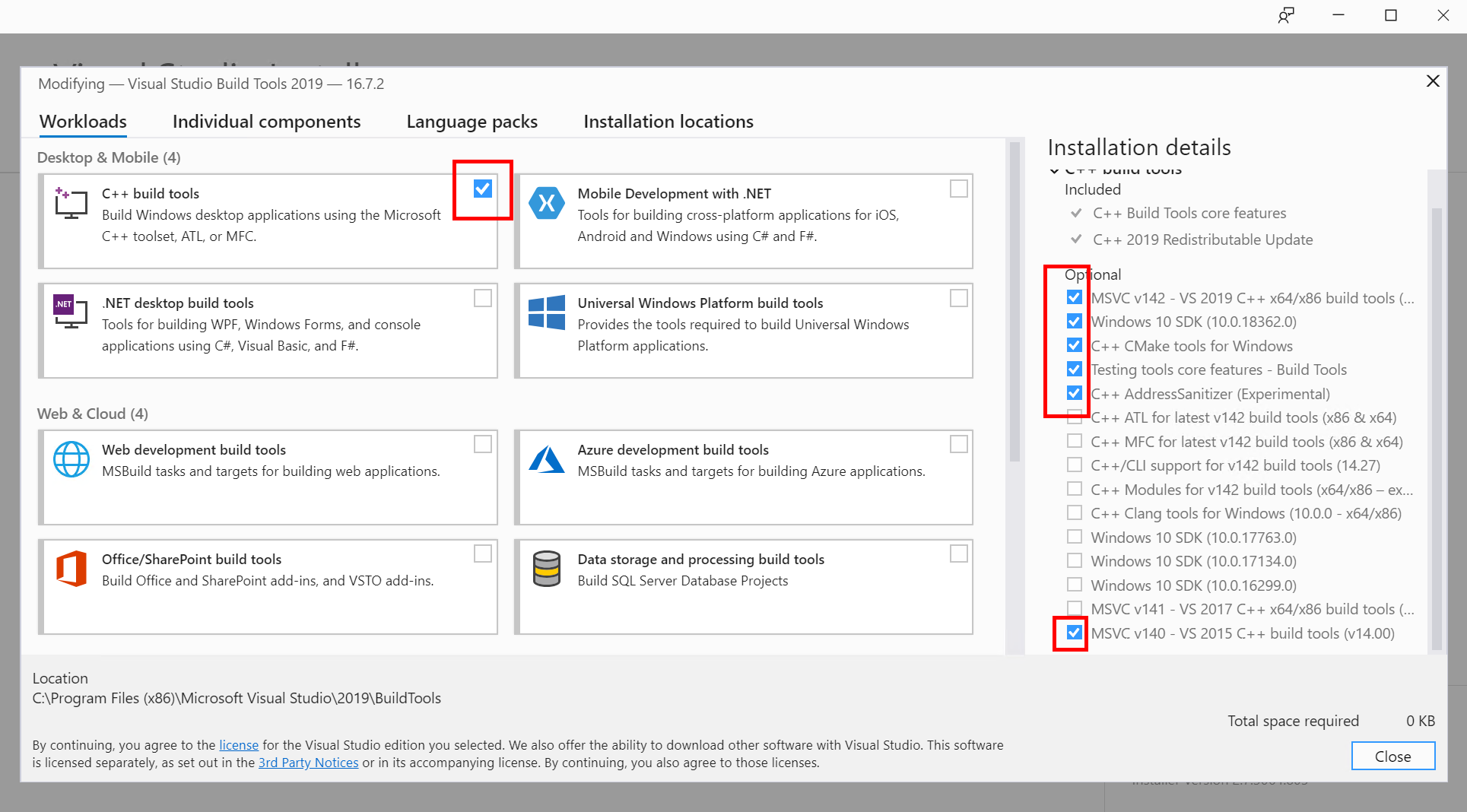Uncheck C++ AddressSanitizer (Experimental)
Viewport: 1467px width, 812px height.
1075,393
